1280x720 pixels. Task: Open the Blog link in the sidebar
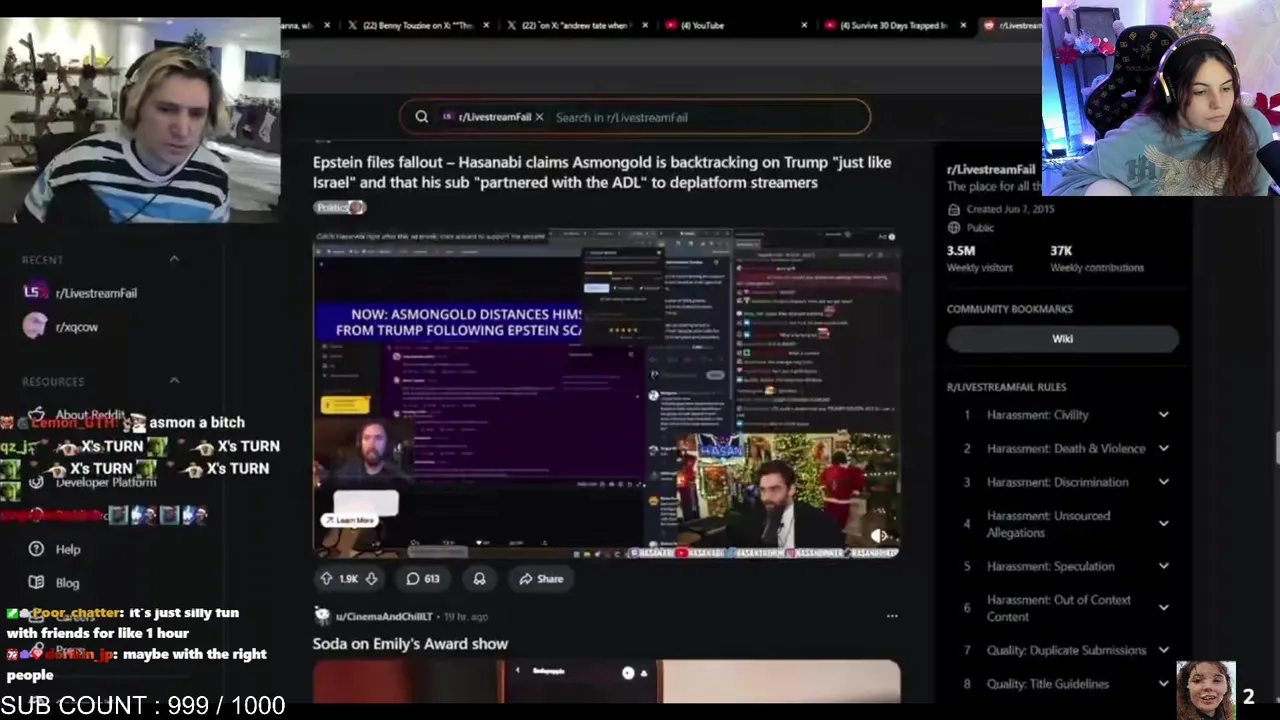click(67, 583)
